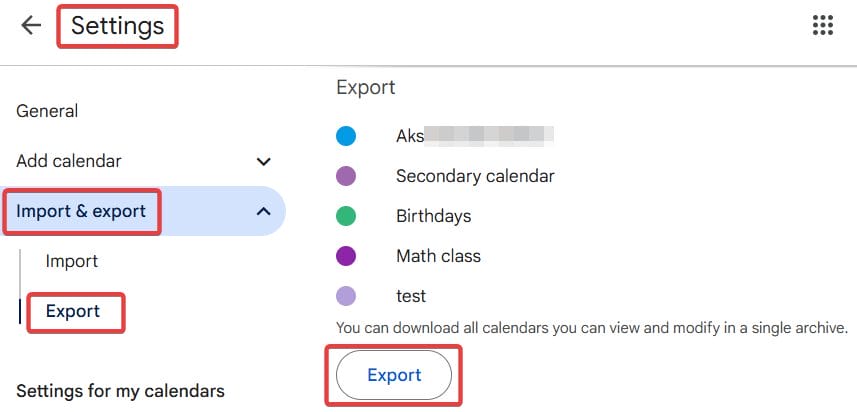This screenshot has width=857, height=412.
Task: Click the back arrow icon
Action: 31,25
